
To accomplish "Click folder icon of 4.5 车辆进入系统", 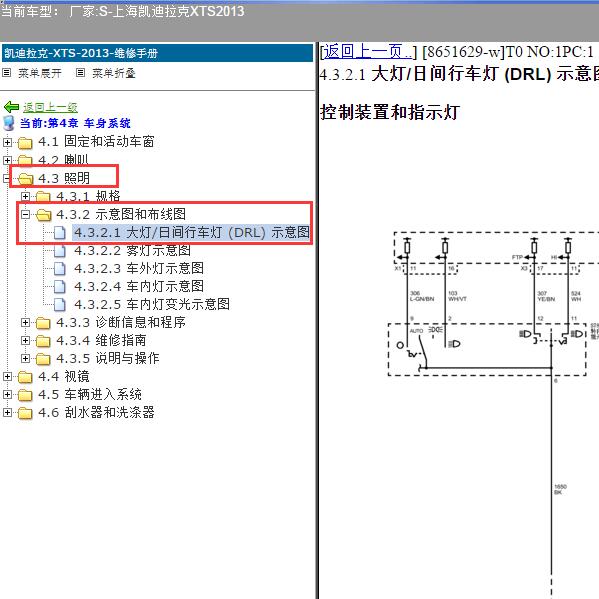I will tap(25, 395).
